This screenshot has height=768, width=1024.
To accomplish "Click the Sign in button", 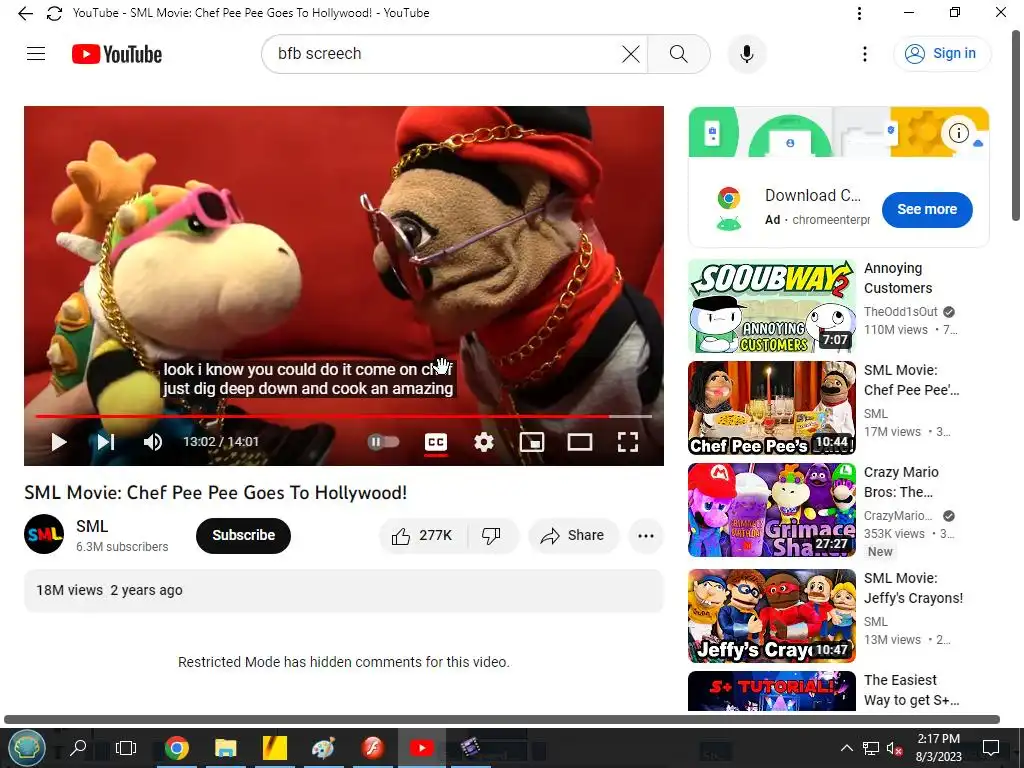I will [x=941, y=54].
